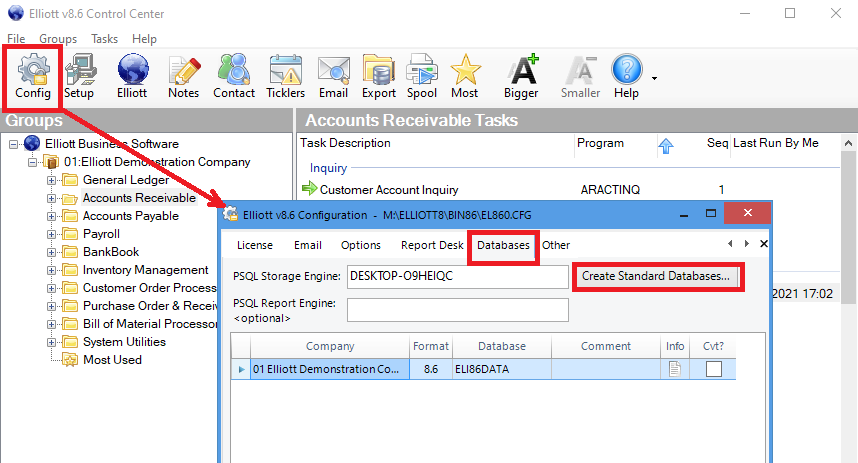Switch to the Report Desk tab

(x=432, y=245)
